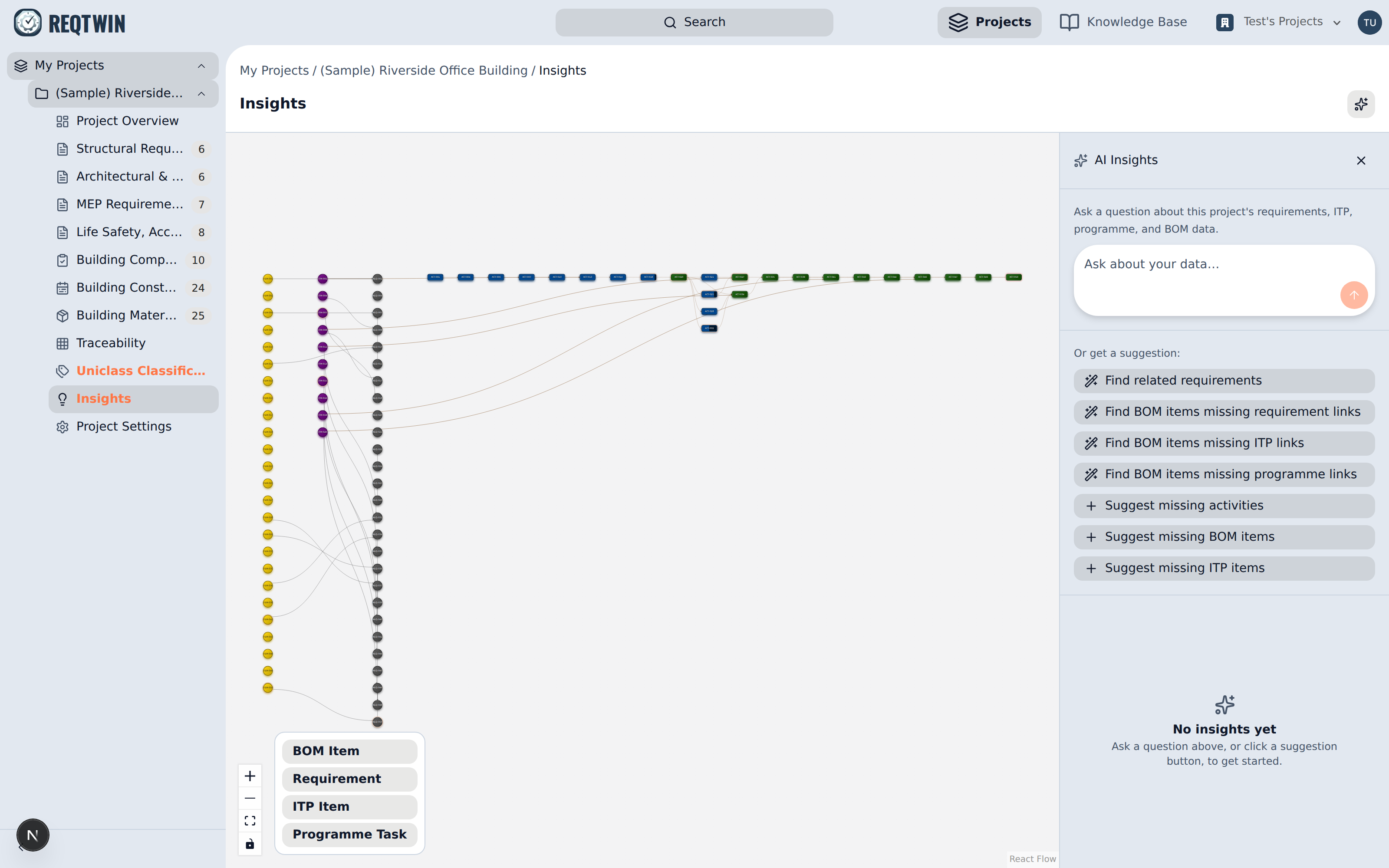
Task: Collapse the My Projects section
Action: [x=201, y=66]
